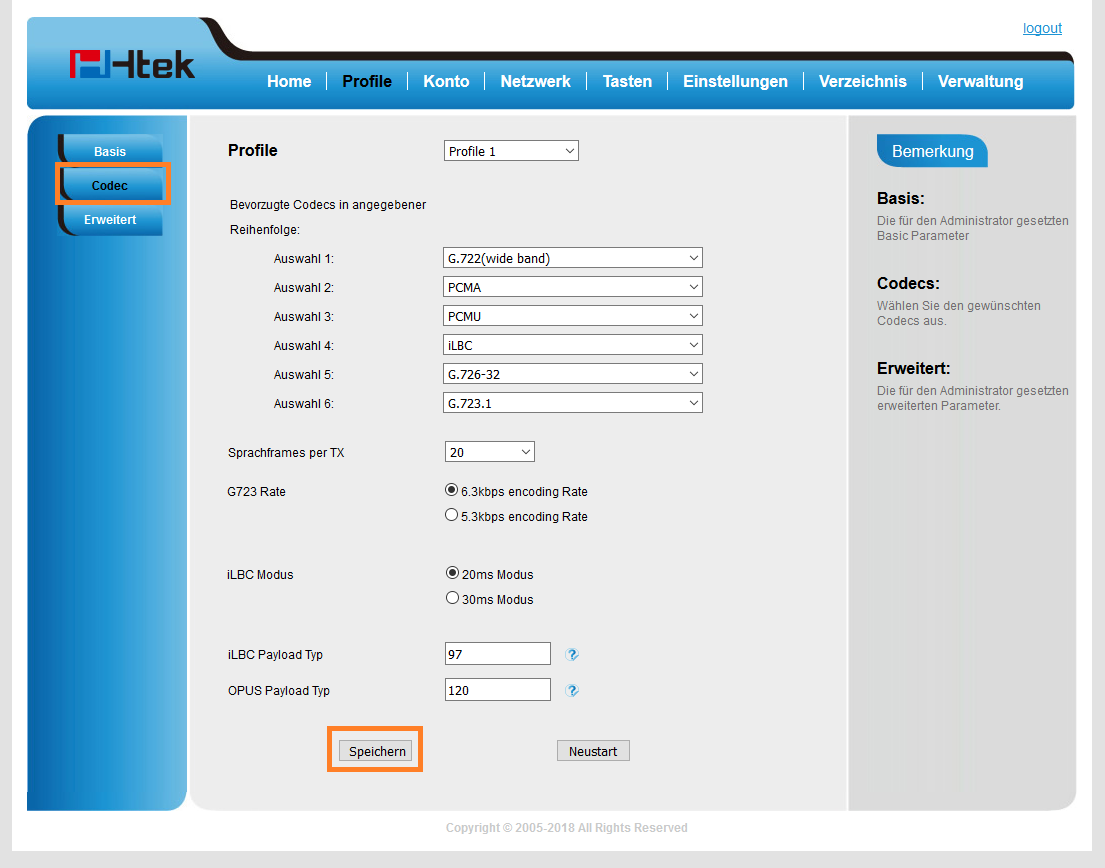Click the Speichern button
Screen dimensions: 1105x868
coord(376,751)
